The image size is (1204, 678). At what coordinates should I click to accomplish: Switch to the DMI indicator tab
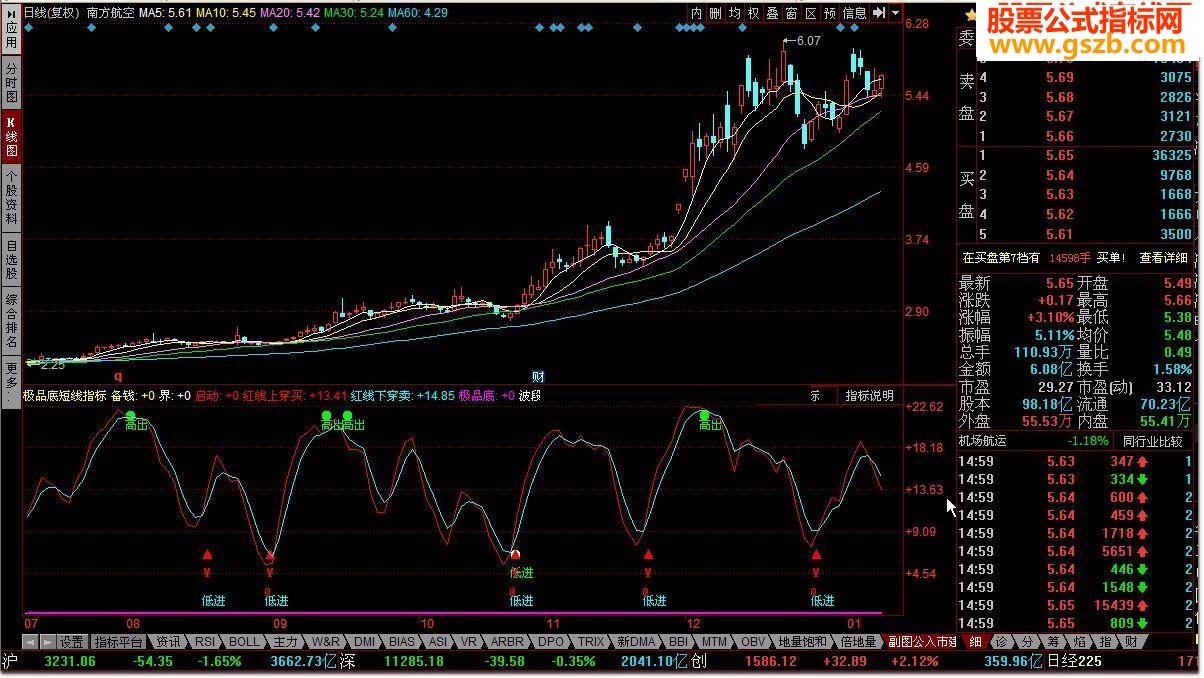[365, 642]
